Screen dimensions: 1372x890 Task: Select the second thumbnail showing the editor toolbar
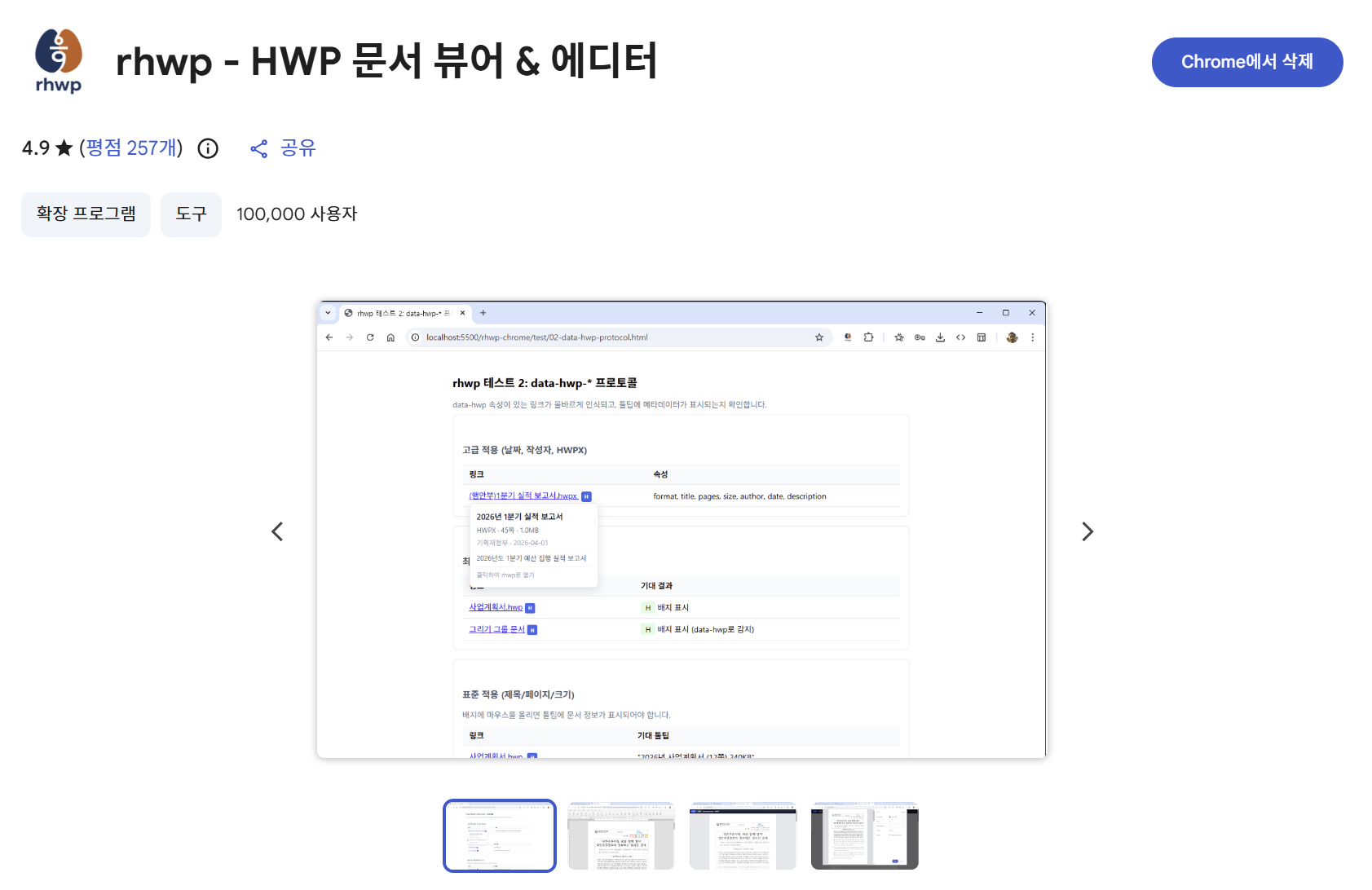(x=621, y=835)
